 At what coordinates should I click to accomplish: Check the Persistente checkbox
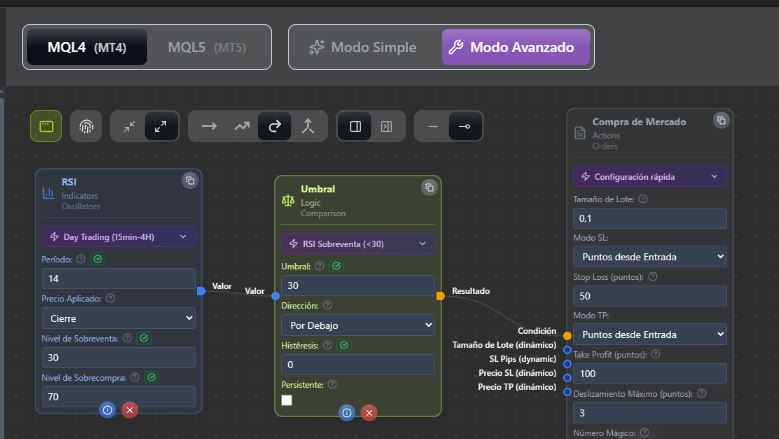[x=287, y=400]
